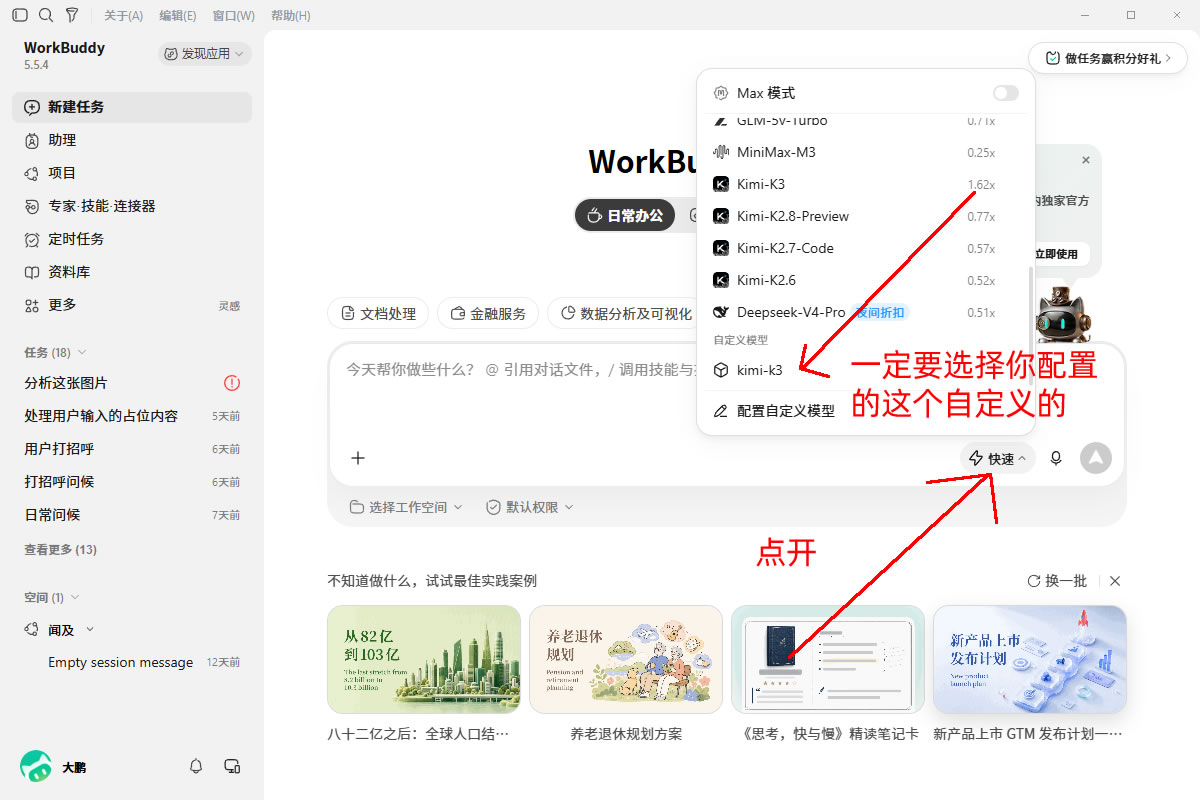Image resolution: width=1200 pixels, height=800 pixels.
Task: Select Kimi-K2.8-Preview model
Action: click(866, 216)
